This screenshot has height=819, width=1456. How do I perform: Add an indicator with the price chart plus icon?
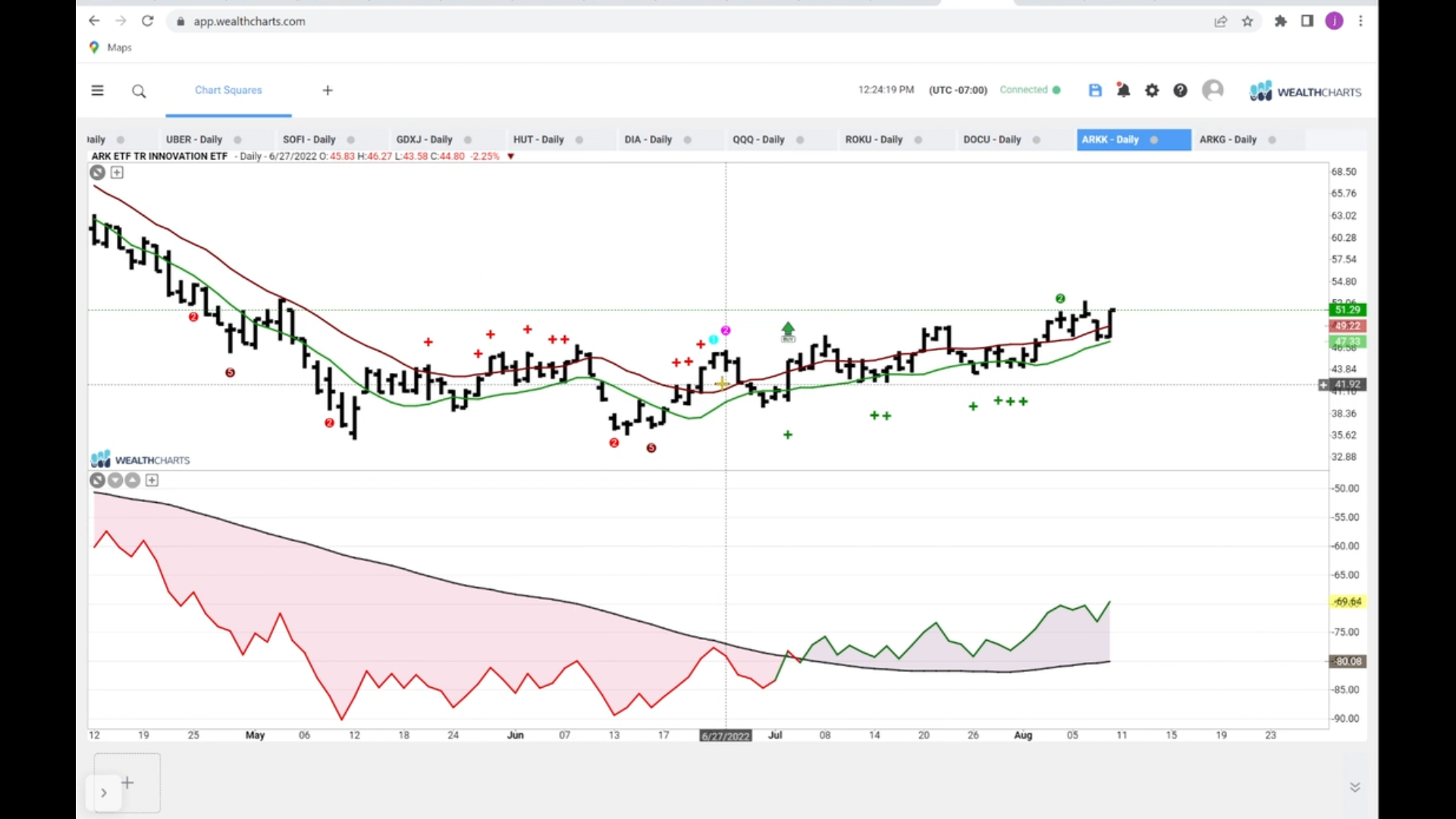(117, 173)
